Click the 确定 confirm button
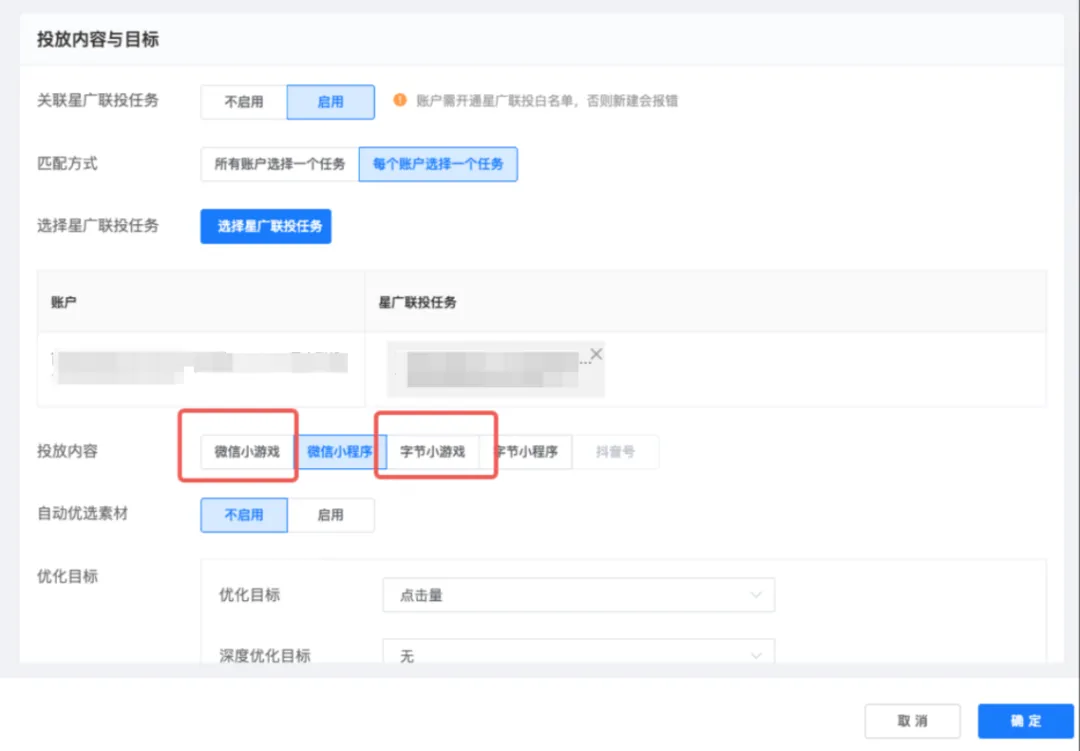1080x751 pixels. point(1025,720)
